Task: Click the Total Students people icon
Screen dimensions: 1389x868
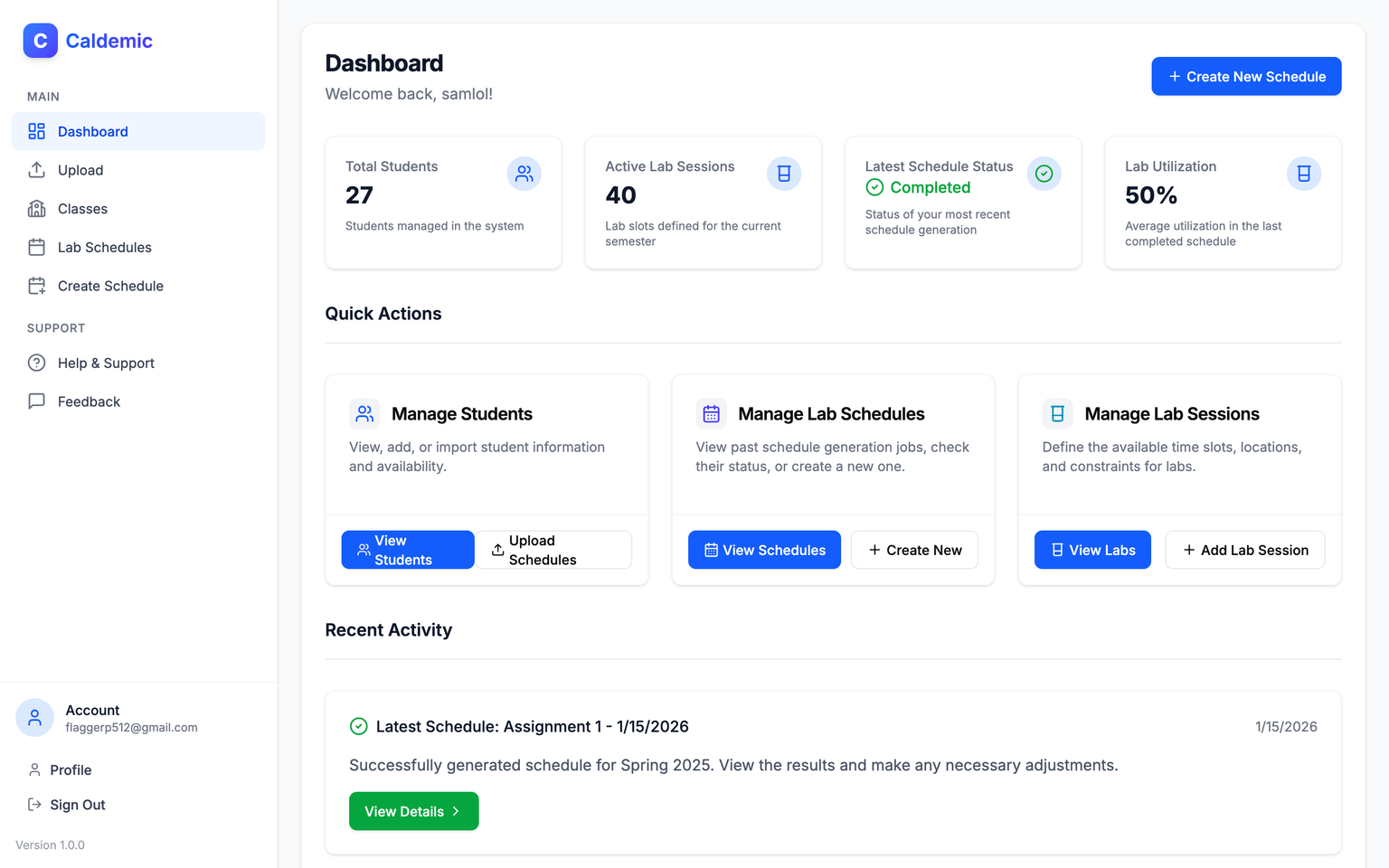Action: click(x=524, y=174)
